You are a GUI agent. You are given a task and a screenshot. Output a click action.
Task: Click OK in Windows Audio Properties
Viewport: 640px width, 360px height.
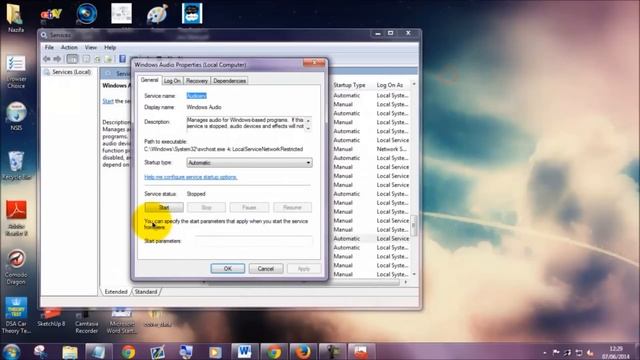(228, 269)
